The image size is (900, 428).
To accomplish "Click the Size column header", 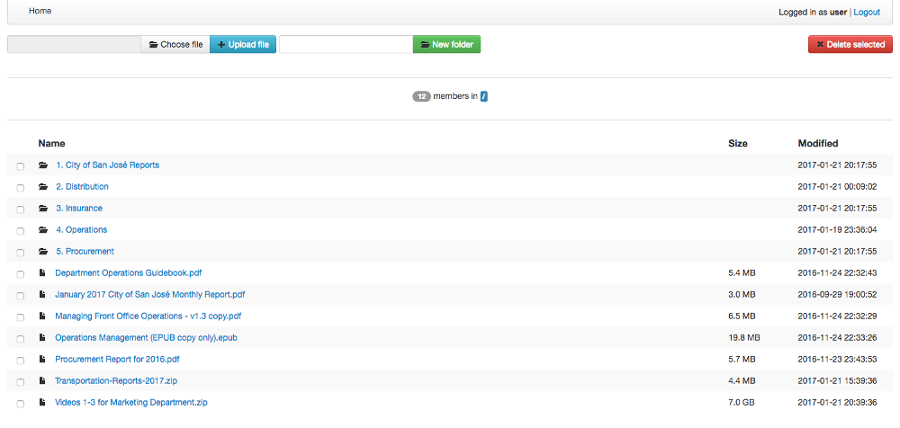I will (738, 143).
